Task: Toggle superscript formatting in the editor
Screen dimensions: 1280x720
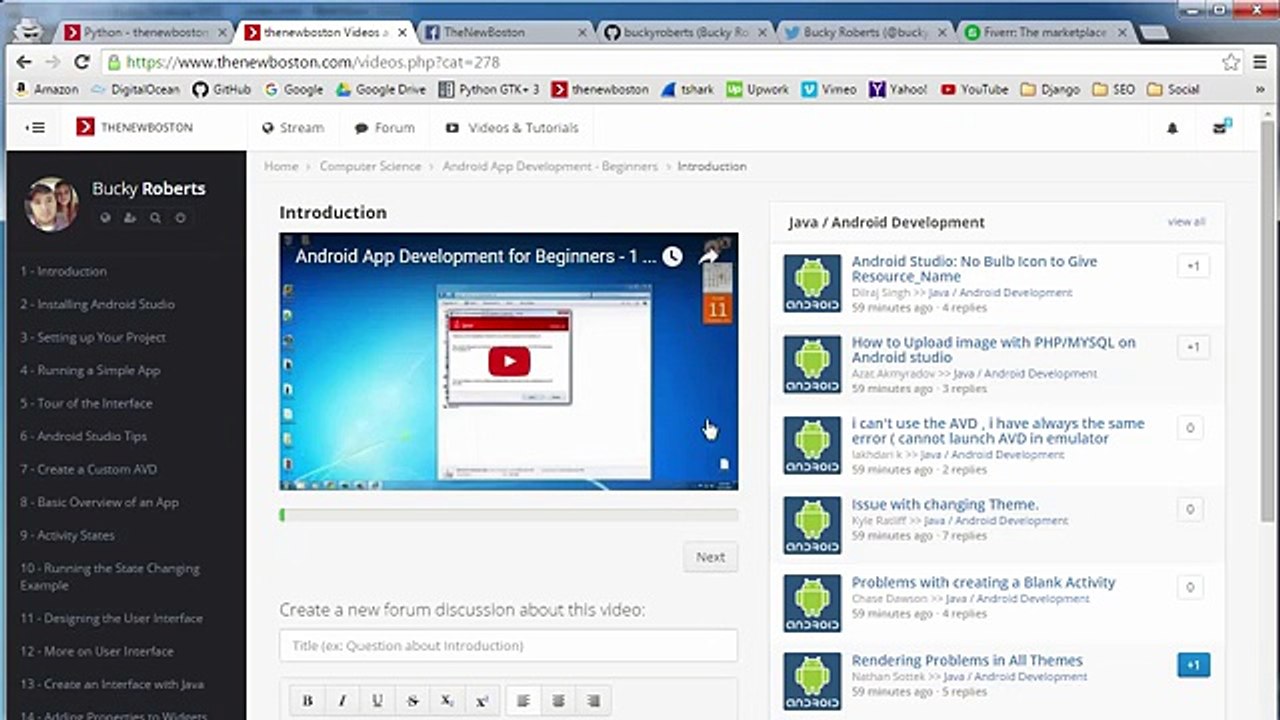Action: 482,701
